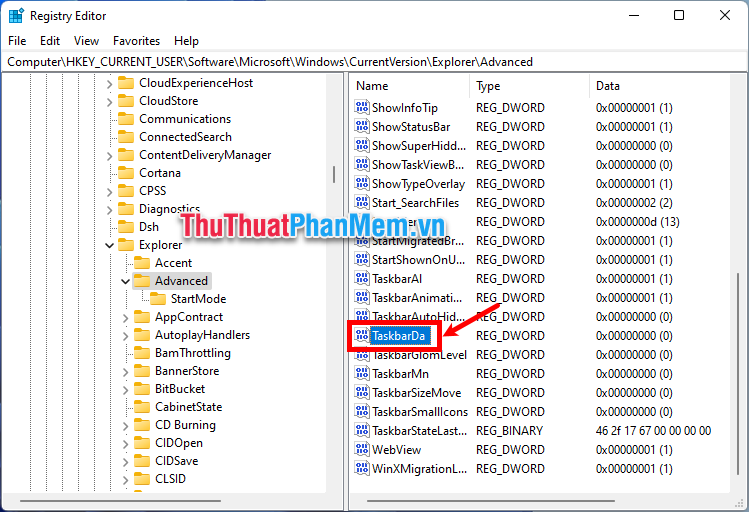Expand the ContentDeliveryManager key
The image size is (749, 512).
109,156
